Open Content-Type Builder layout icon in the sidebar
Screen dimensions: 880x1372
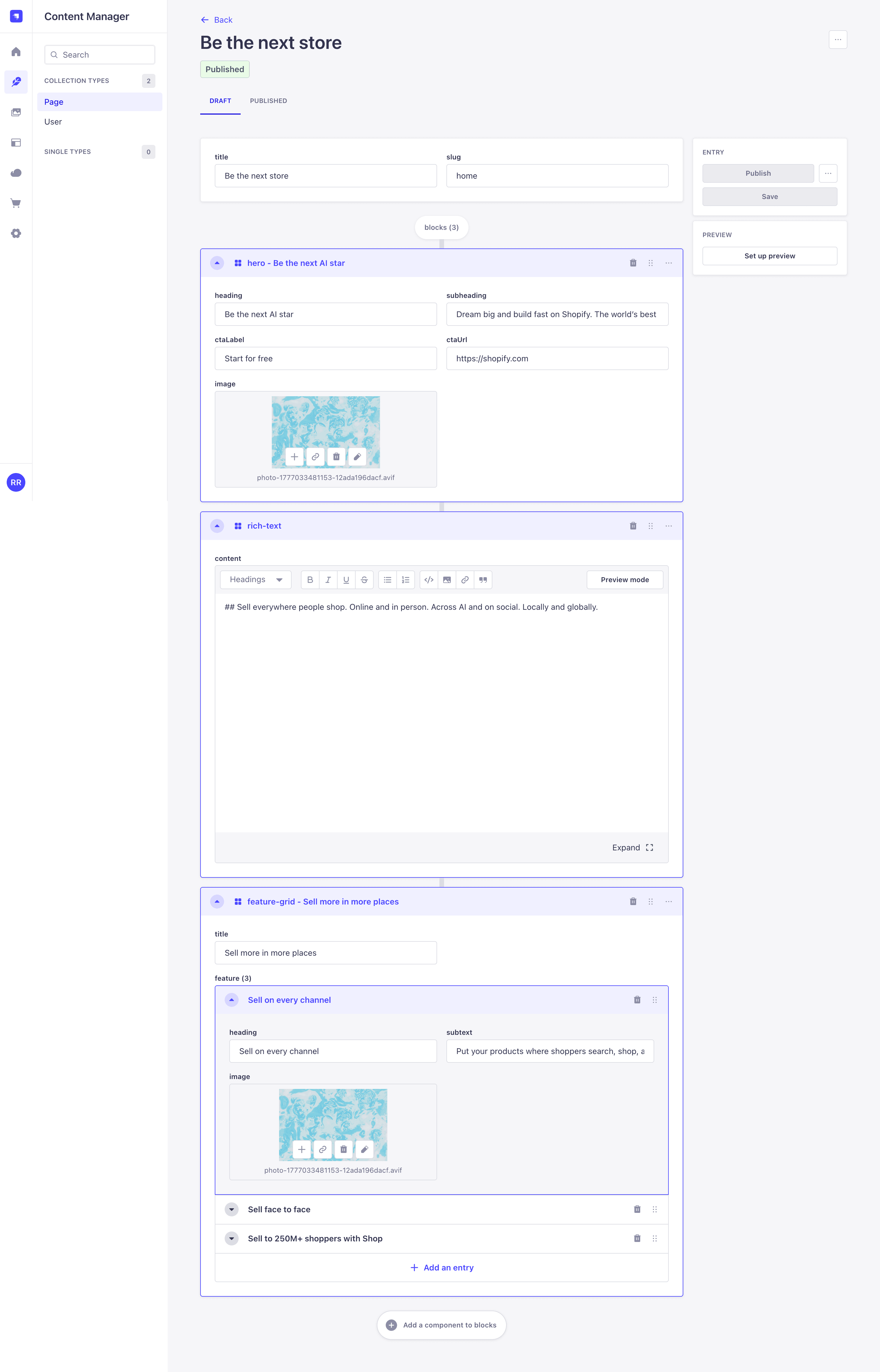16,143
